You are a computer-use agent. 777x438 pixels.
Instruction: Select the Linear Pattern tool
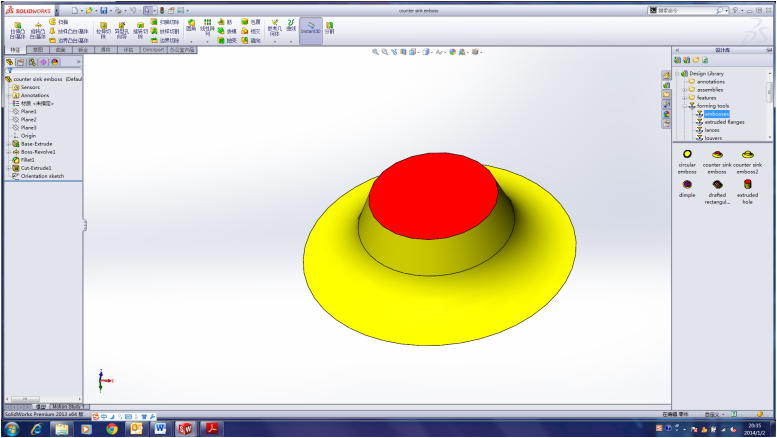click(x=207, y=27)
